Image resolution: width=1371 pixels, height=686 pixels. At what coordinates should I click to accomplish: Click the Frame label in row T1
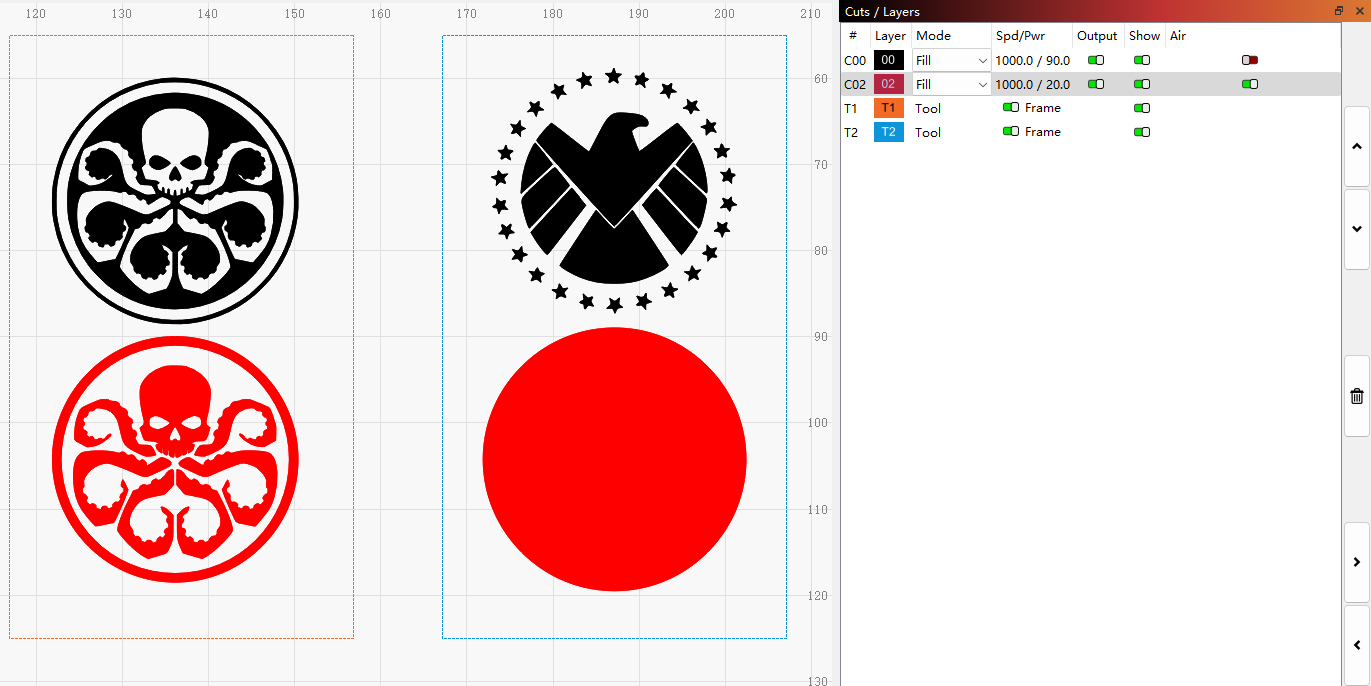click(1043, 107)
